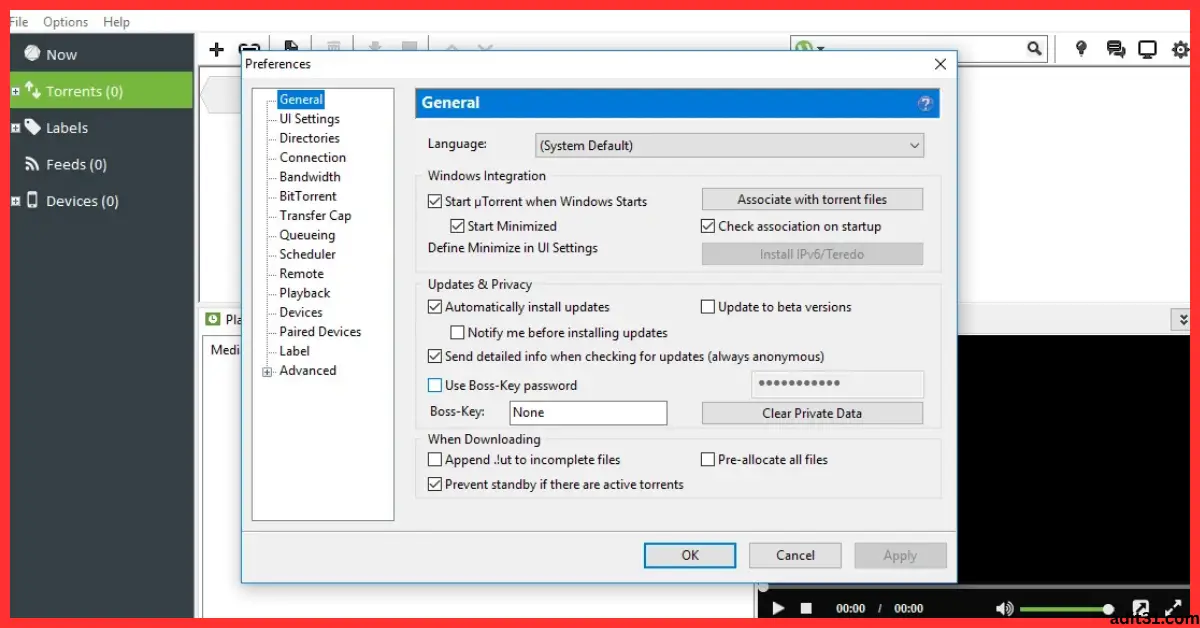Select UI Settings in preferences tree
1200x628 pixels.
[309, 119]
